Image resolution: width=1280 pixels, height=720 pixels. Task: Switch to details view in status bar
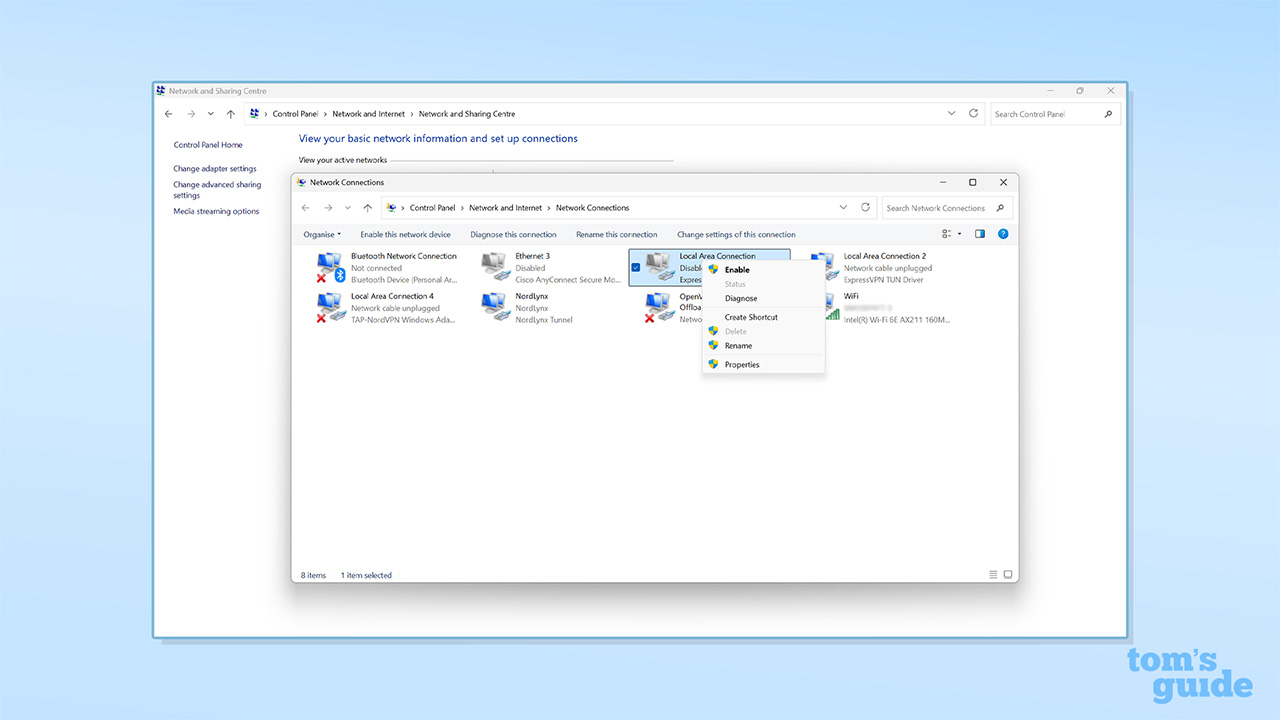[993, 575]
